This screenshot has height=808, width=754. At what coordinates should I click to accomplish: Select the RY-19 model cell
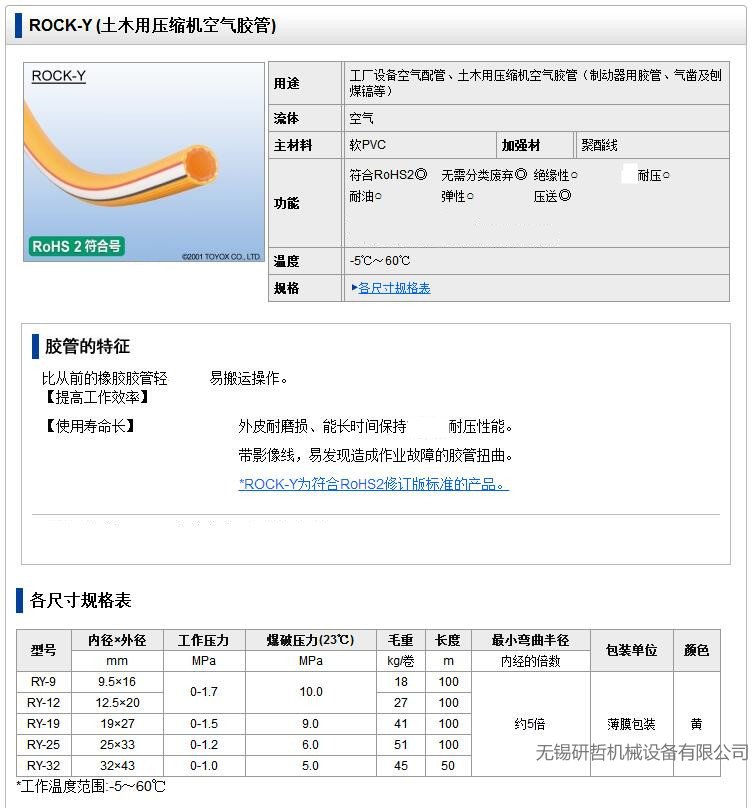(43, 724)
